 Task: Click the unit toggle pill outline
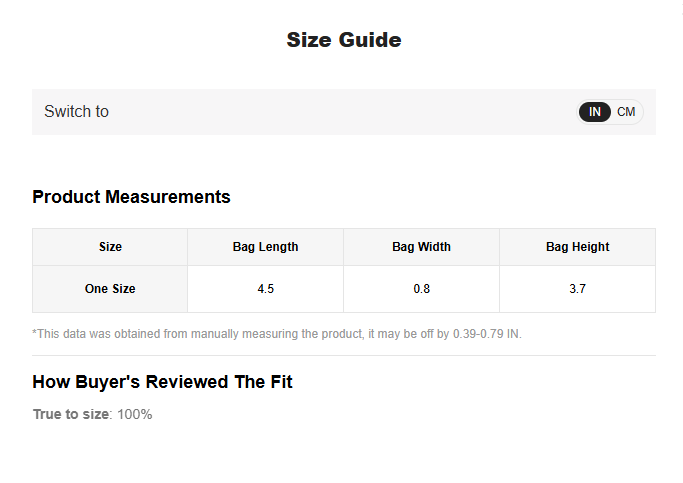(x=609, y=112)
